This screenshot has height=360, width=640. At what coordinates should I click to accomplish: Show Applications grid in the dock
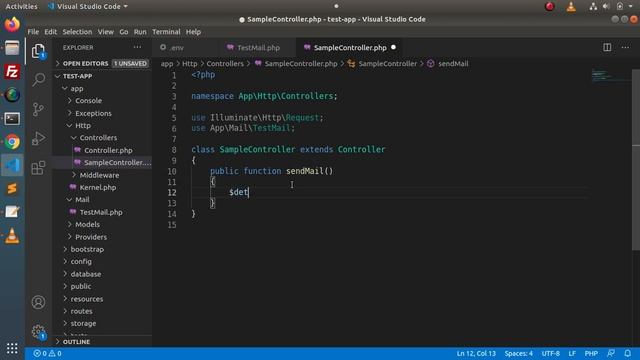12,348
